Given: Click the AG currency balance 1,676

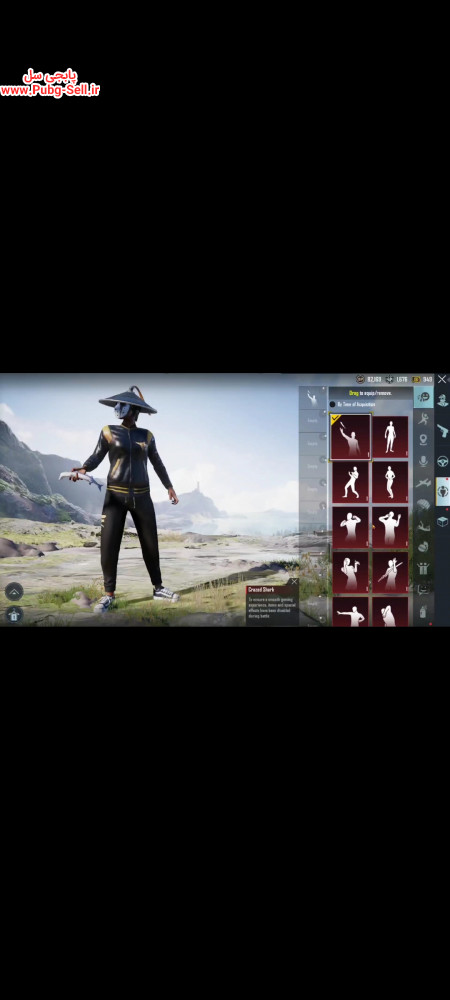Looking at the screenshot, I should (x=396, y=379).
